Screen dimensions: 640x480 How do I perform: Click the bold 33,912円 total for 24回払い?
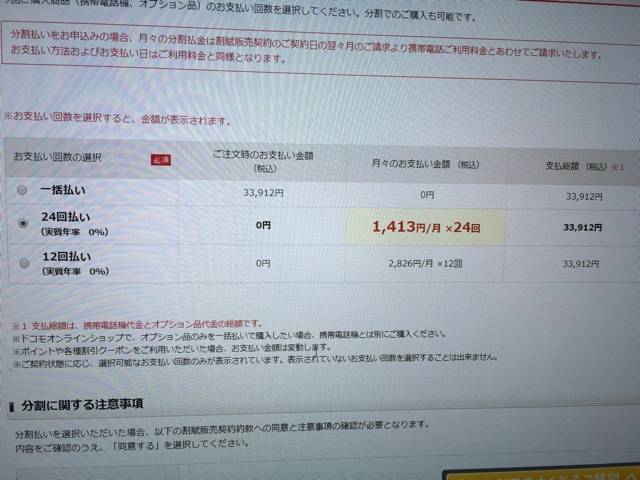pos(582,227)
